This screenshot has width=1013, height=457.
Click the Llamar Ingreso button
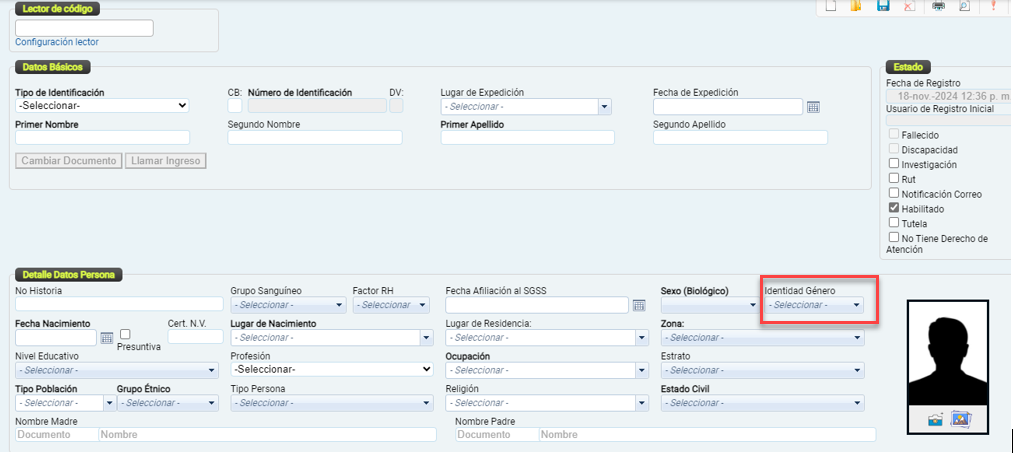coord(165,161)
